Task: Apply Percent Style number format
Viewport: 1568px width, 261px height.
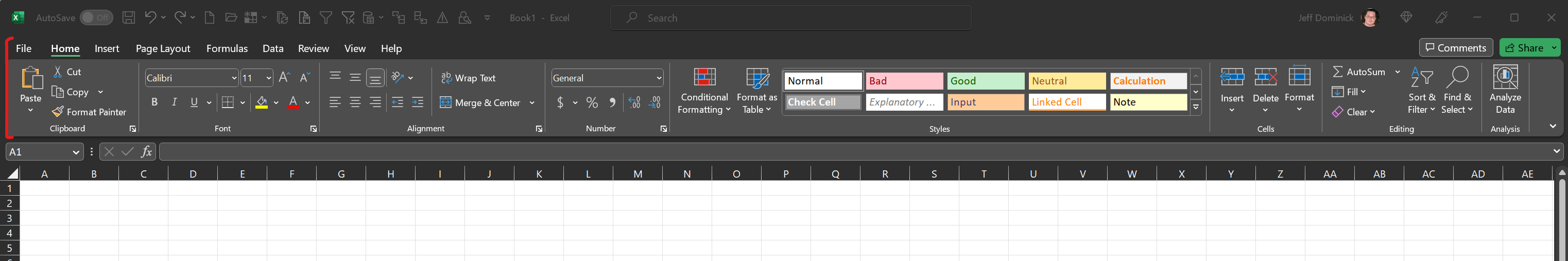Action: [592, 102]
